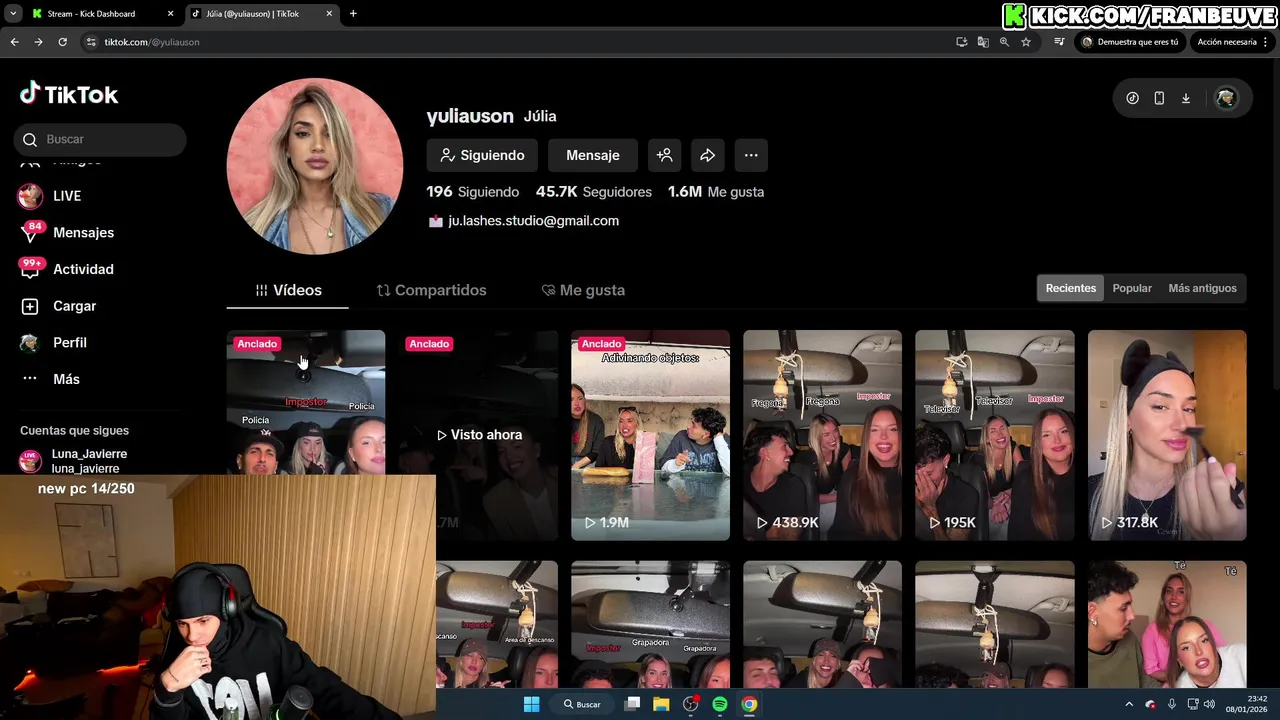This screenshot has height=720, width=1280.
Task: Click the phone app icon top right
Action: [x=1159, y=98]
